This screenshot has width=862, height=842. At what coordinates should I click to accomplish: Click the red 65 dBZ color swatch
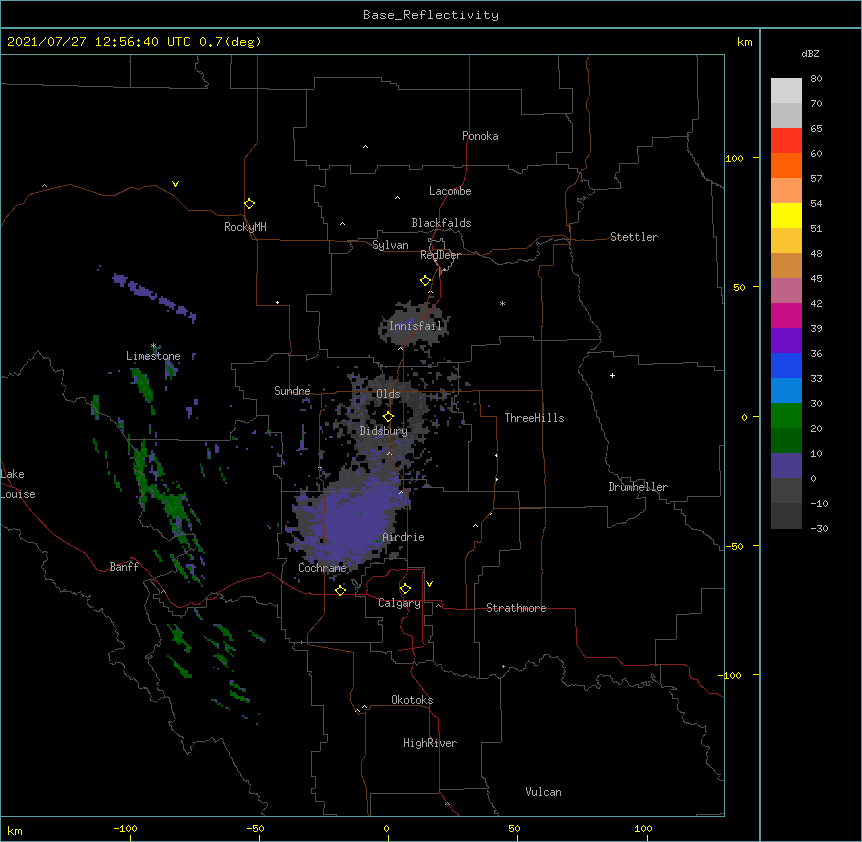[786, 140]
